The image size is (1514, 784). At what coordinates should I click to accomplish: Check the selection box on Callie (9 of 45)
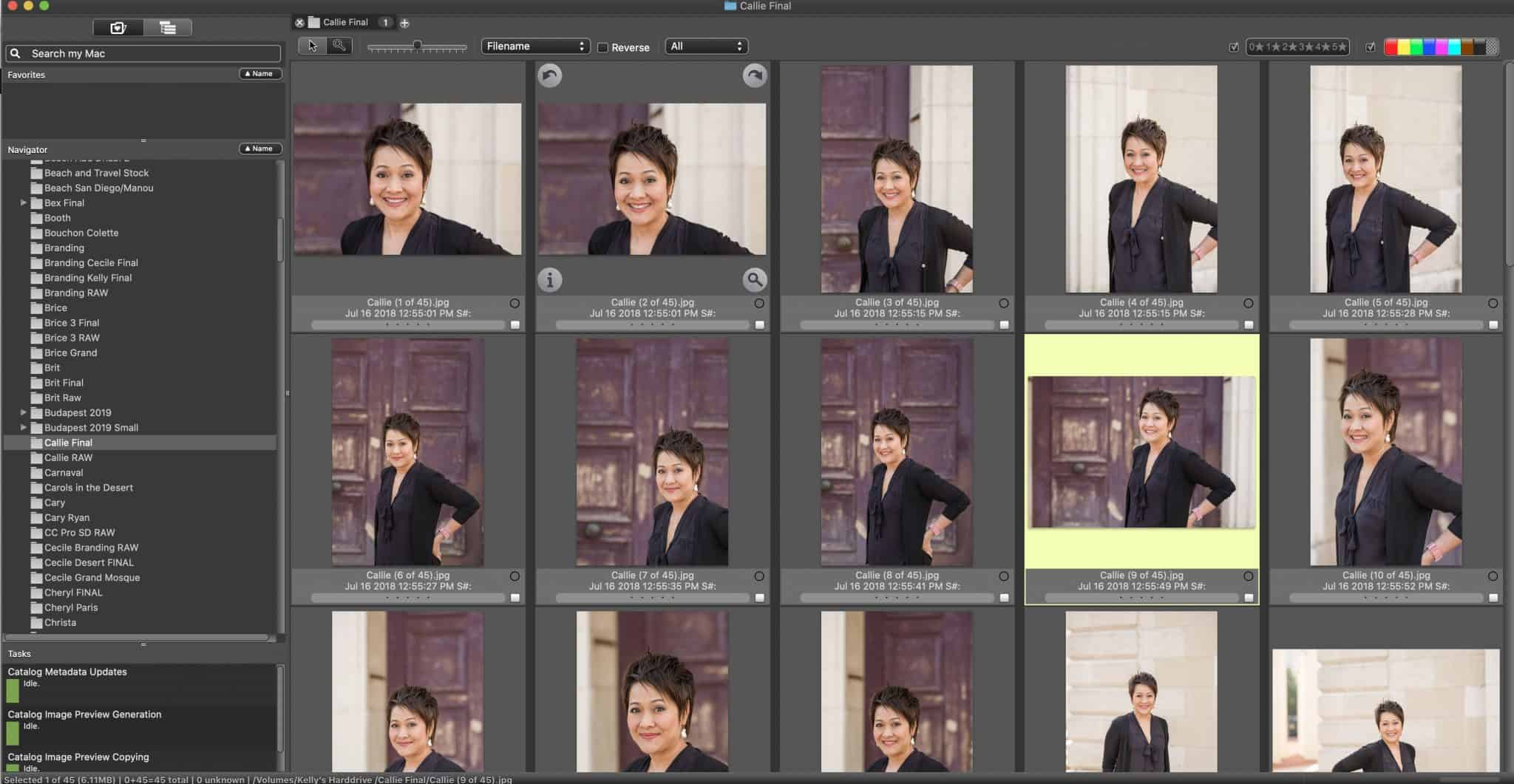point(1249,597)
